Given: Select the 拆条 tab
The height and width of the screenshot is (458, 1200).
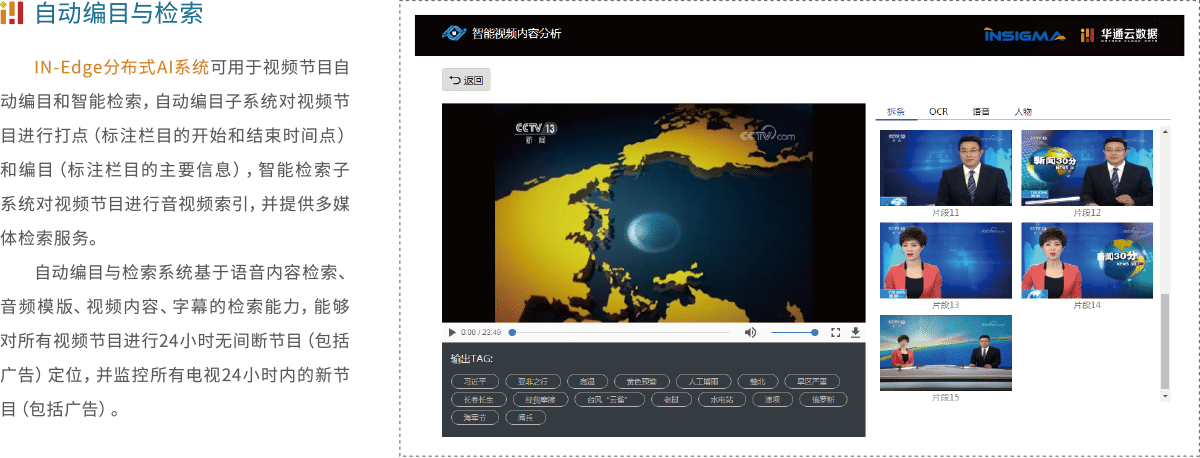Looking at the screenshot, I should pos(895,111).
